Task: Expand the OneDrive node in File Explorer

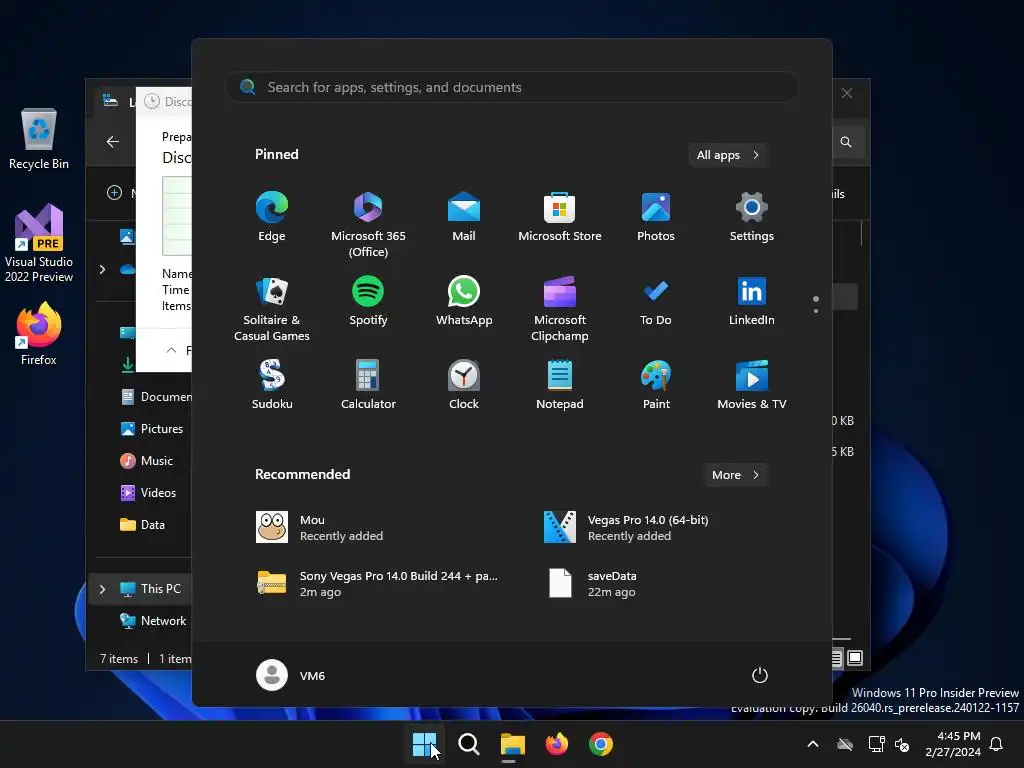Action: [102, 269]
